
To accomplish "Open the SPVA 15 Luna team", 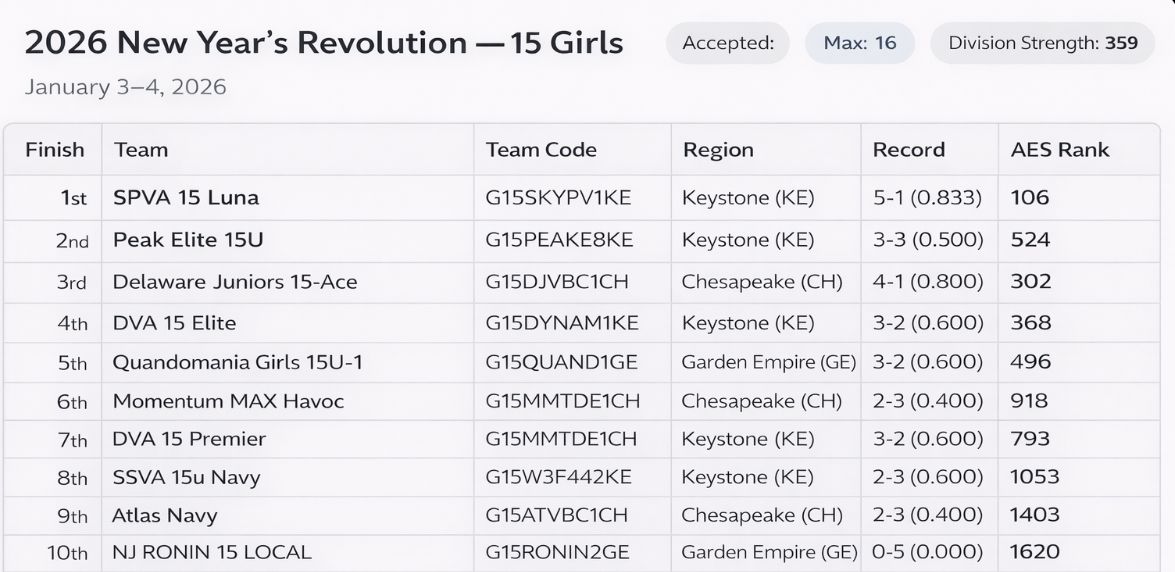I will point(185,198).
